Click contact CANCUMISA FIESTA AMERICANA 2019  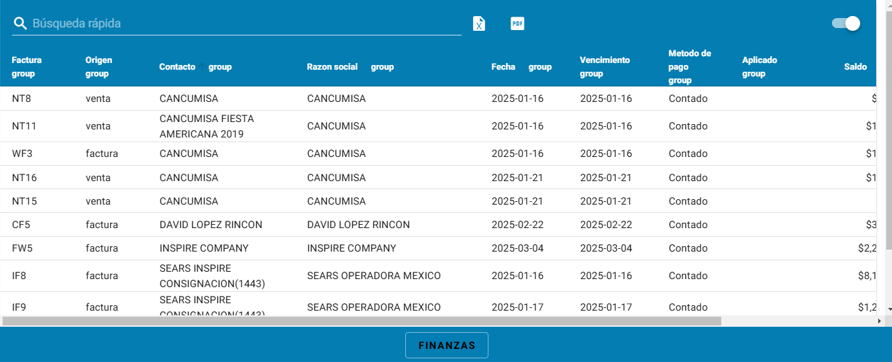(207, 126)
